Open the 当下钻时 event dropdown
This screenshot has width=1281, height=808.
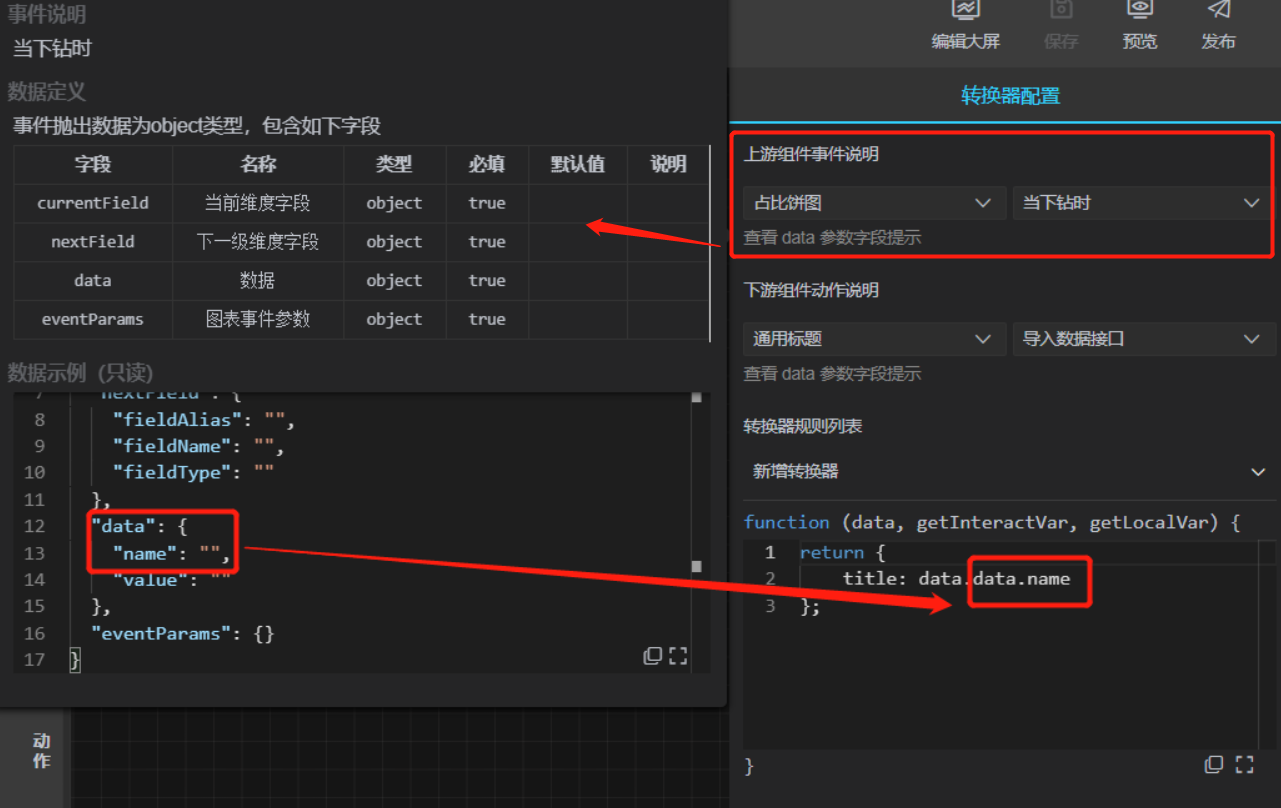click(x=1144, y=203)
